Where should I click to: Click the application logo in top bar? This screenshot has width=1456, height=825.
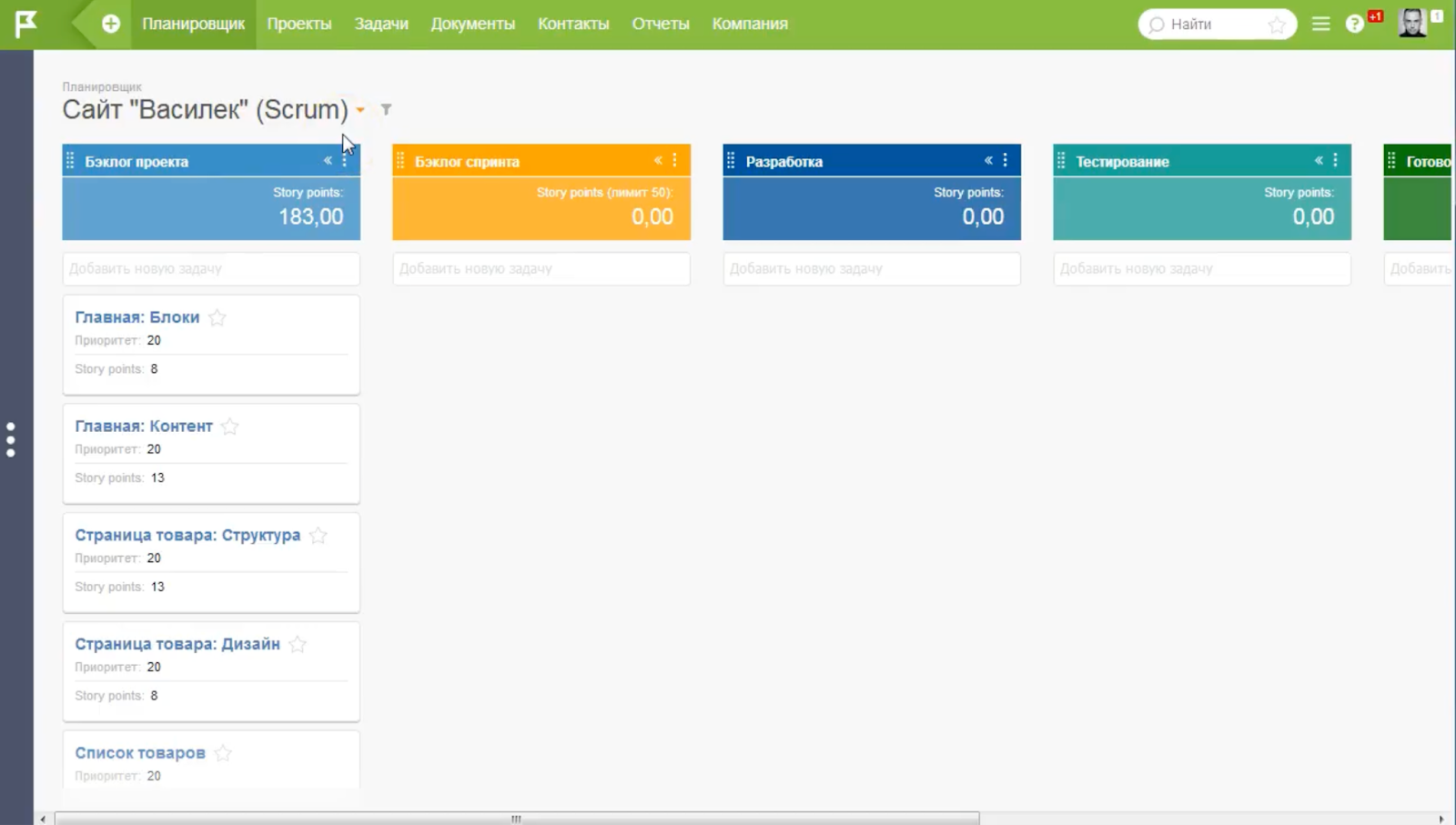point(25,24)
